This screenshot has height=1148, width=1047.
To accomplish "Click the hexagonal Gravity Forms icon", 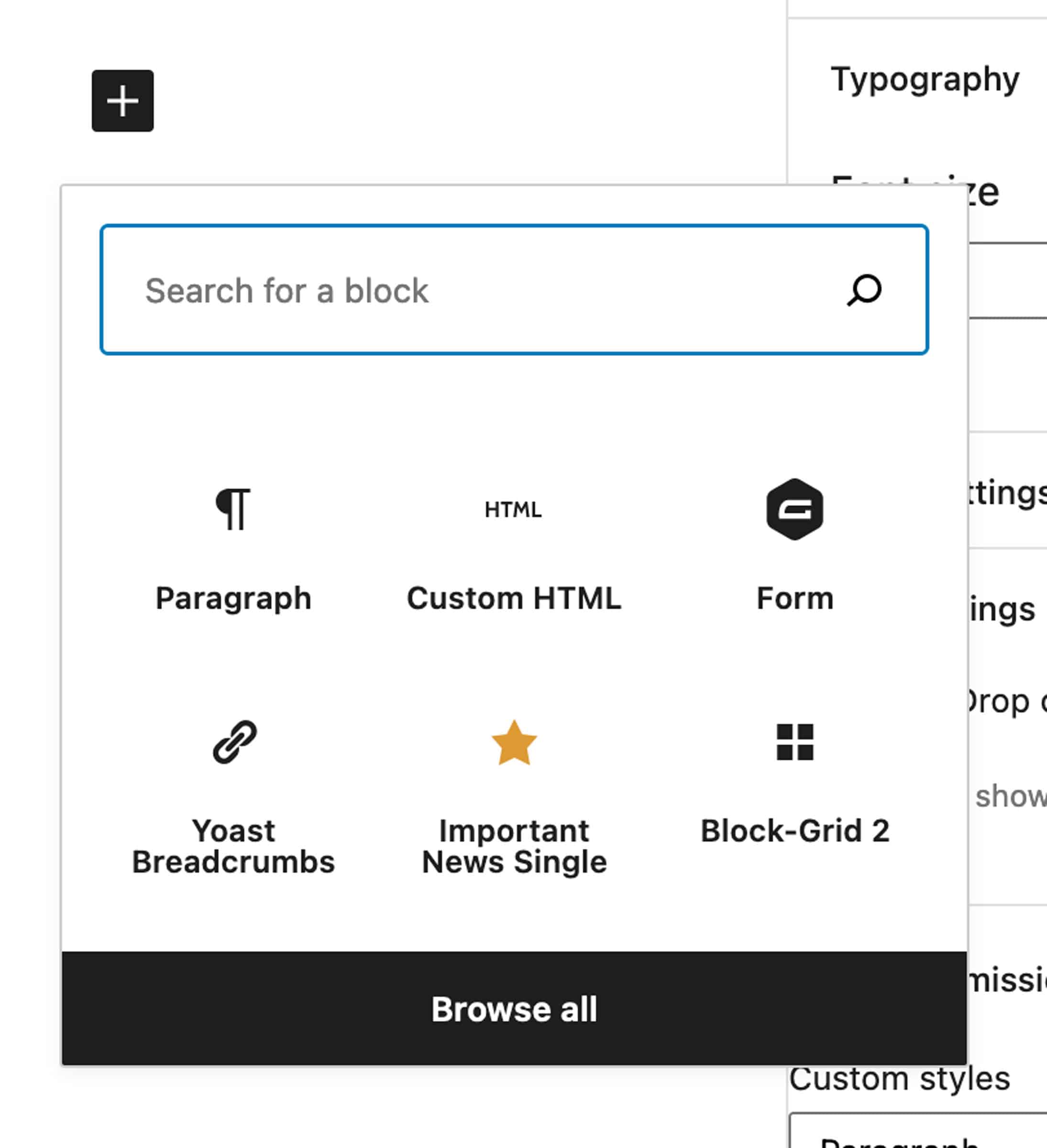I will (x=795, y=509).
